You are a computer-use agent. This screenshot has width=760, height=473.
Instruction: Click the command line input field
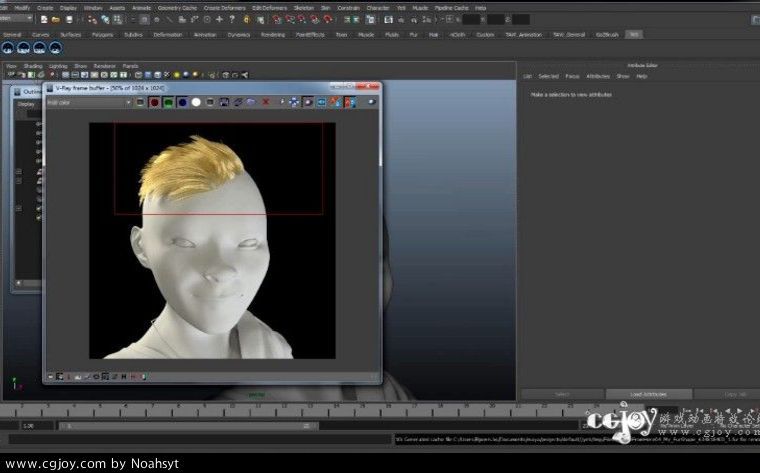tap(199, 440)
